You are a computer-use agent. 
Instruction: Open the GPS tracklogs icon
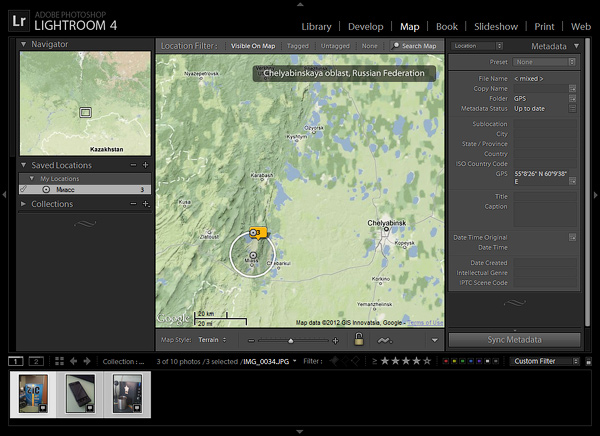click(385, 340)
